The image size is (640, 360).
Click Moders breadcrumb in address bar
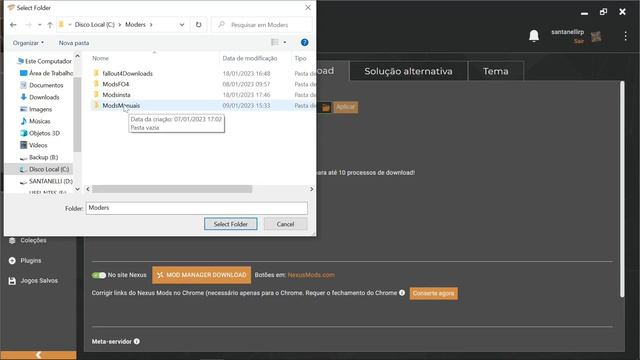pyautogui.click(x=135, y=25)
